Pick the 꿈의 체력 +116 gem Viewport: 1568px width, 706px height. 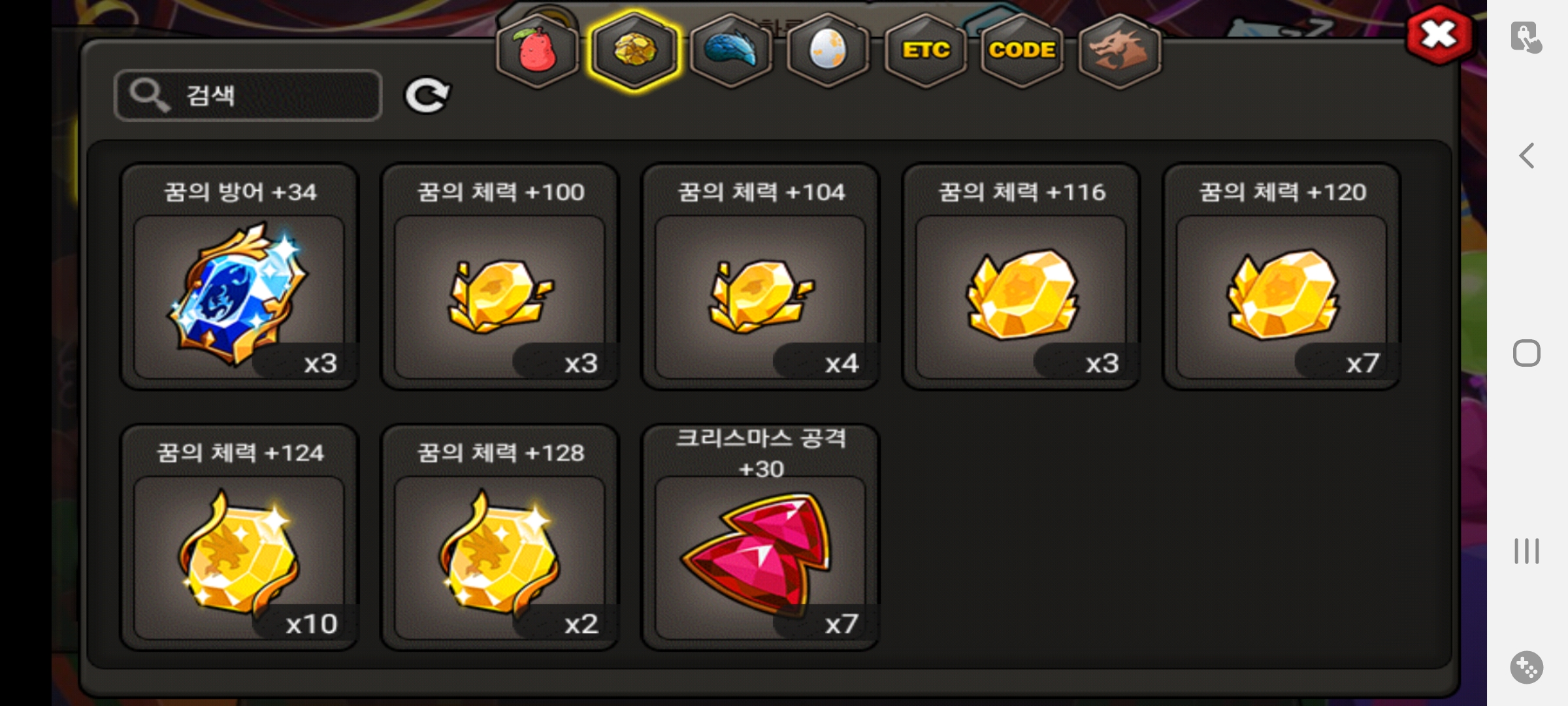point(1021,277)
